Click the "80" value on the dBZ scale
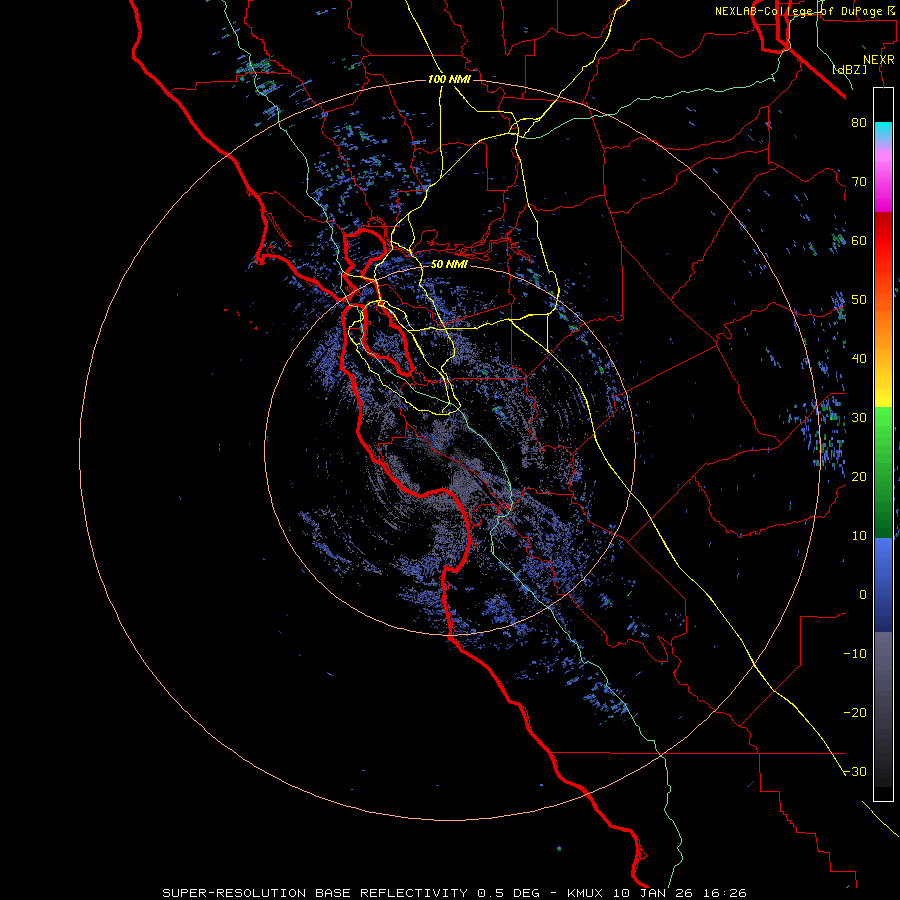The height and width of the screenshot is (900, 900). [859, 122]
